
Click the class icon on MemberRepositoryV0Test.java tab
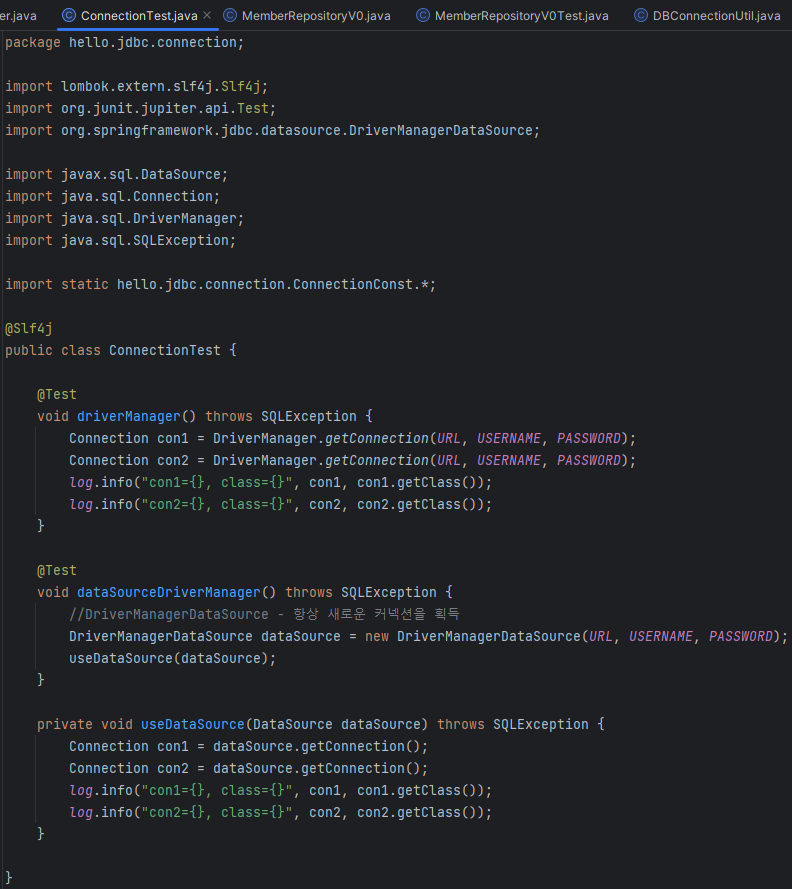point(423,15)
